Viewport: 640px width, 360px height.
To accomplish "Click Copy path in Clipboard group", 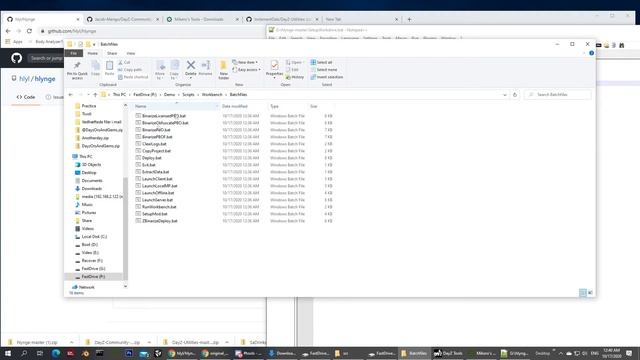I will (130, 70).
